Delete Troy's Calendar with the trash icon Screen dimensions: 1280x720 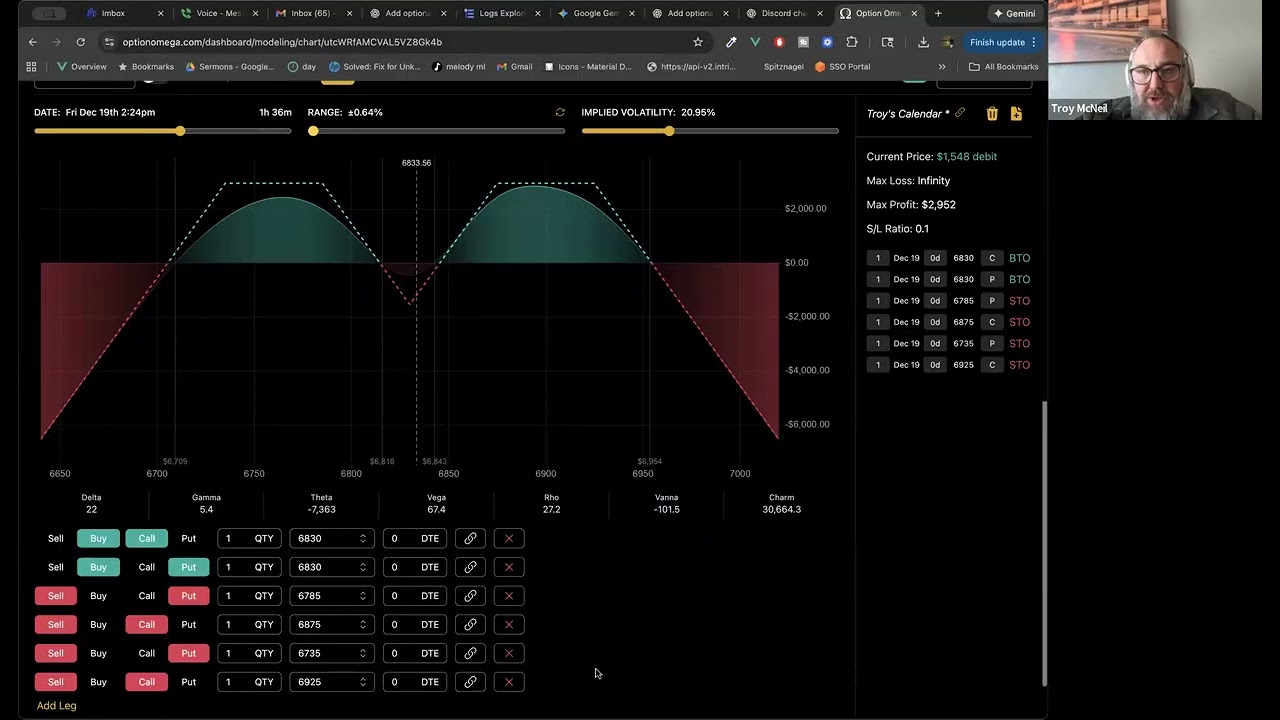click(992, 114)
